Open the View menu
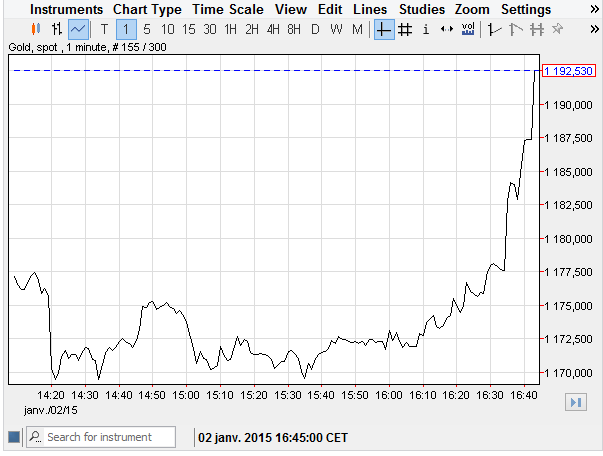Viewport: 603px width, 456px height. 291,9
